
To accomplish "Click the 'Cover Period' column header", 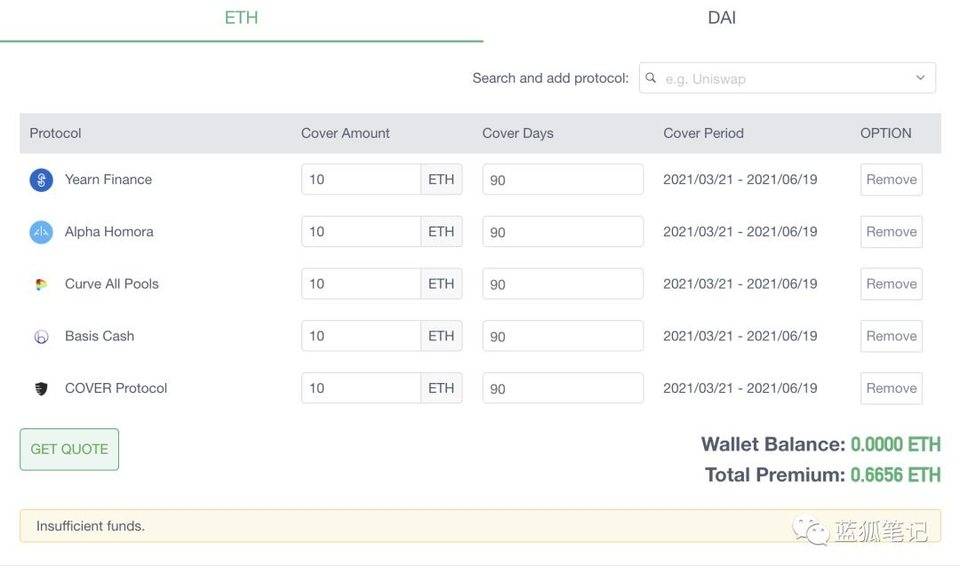I will pyautogui.click(x=703, y=133).
